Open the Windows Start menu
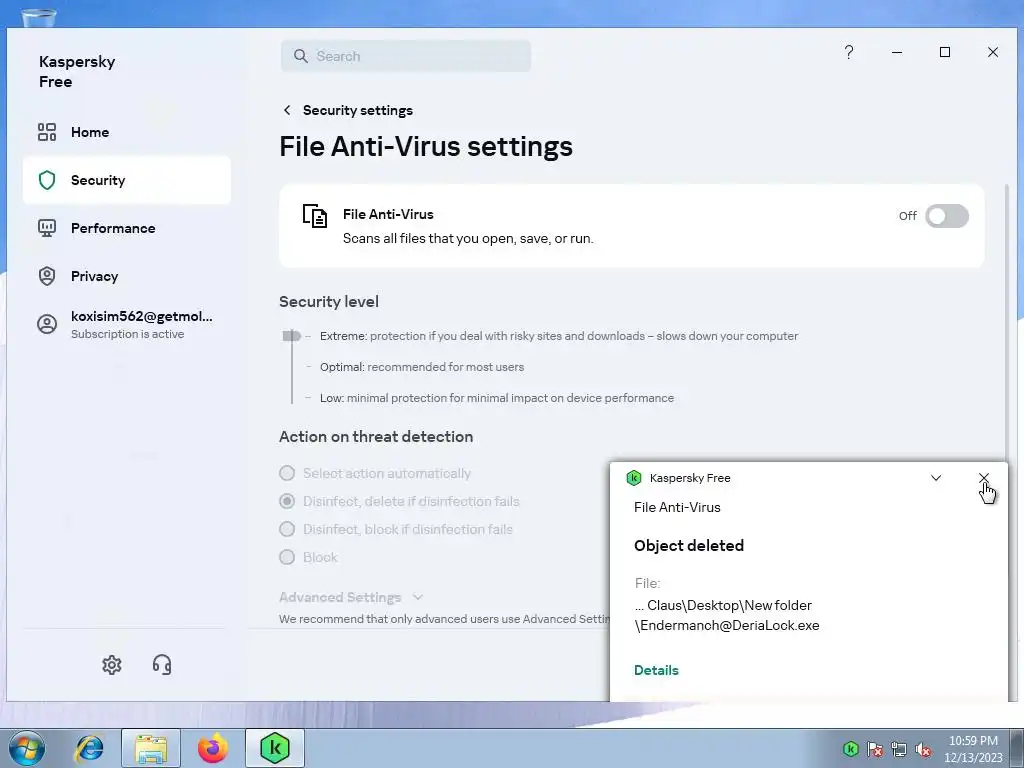The image size is (1024, 768). pos(27,748)
